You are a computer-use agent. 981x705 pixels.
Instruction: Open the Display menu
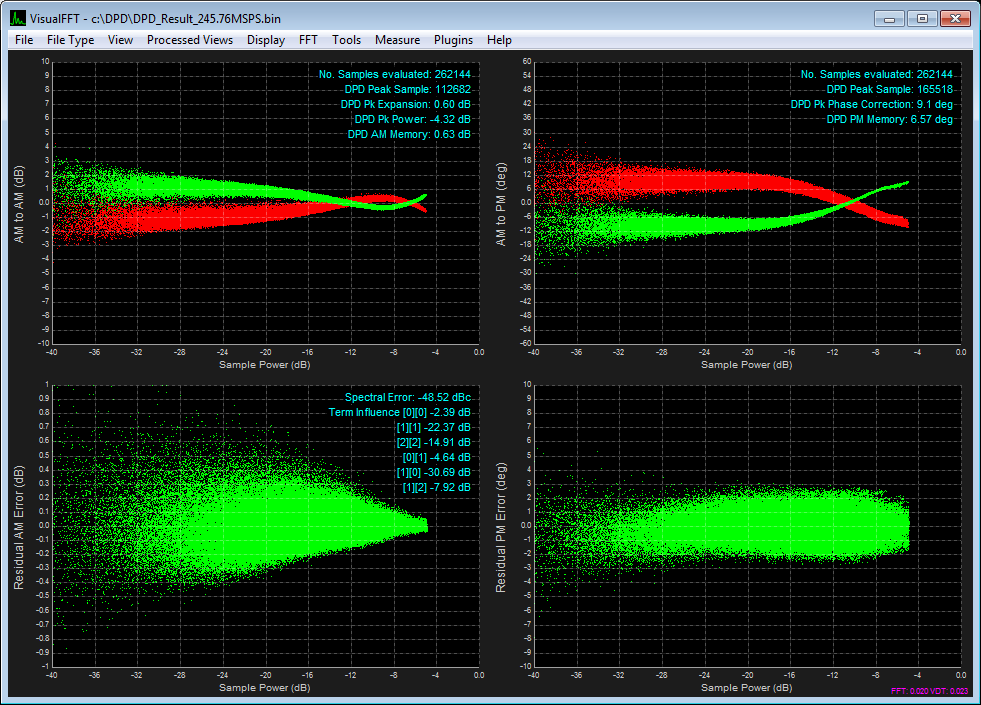click(x=266, y=40)
